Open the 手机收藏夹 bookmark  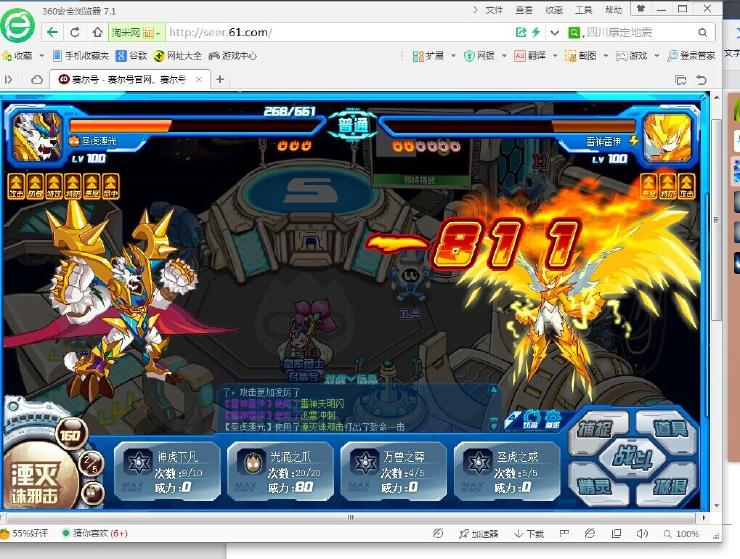pyautogui.click(x=81, y=56)
